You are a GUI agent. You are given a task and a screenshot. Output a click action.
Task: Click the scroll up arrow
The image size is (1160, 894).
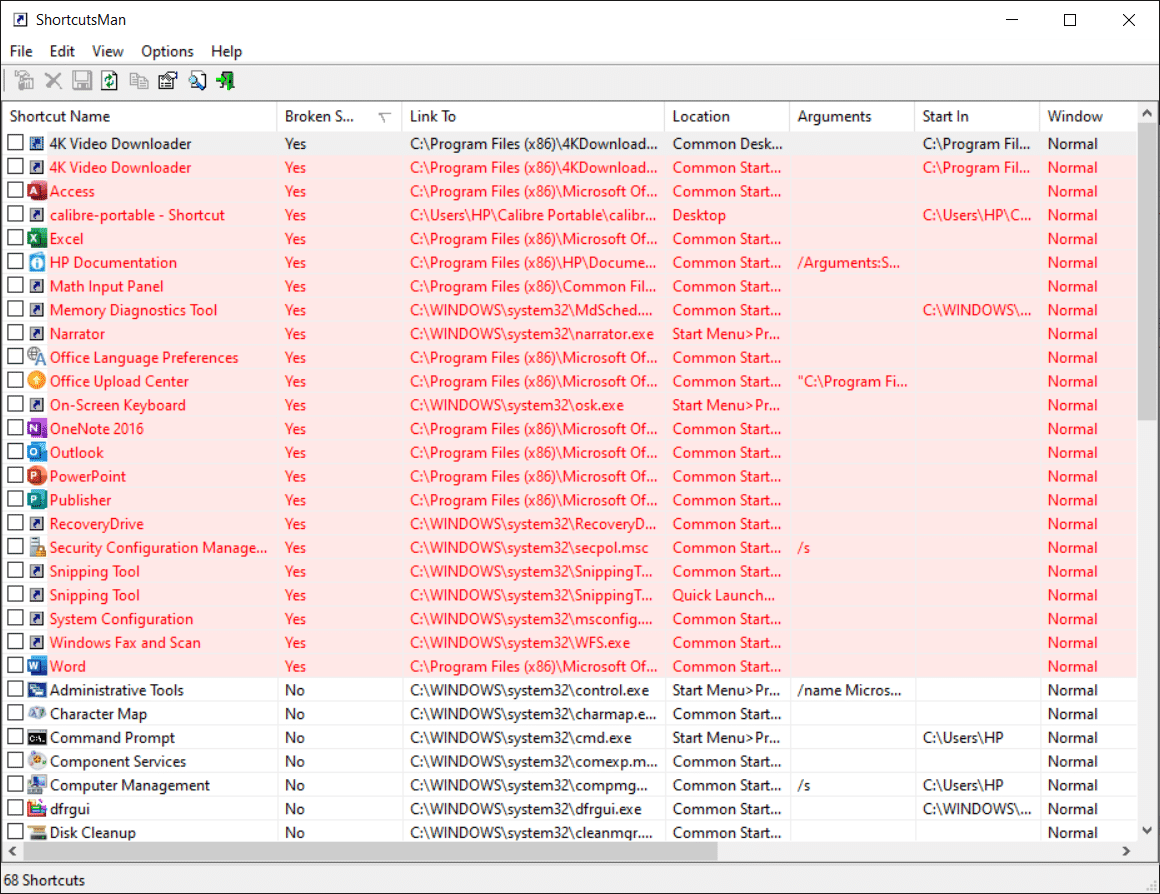point(1147,113)
